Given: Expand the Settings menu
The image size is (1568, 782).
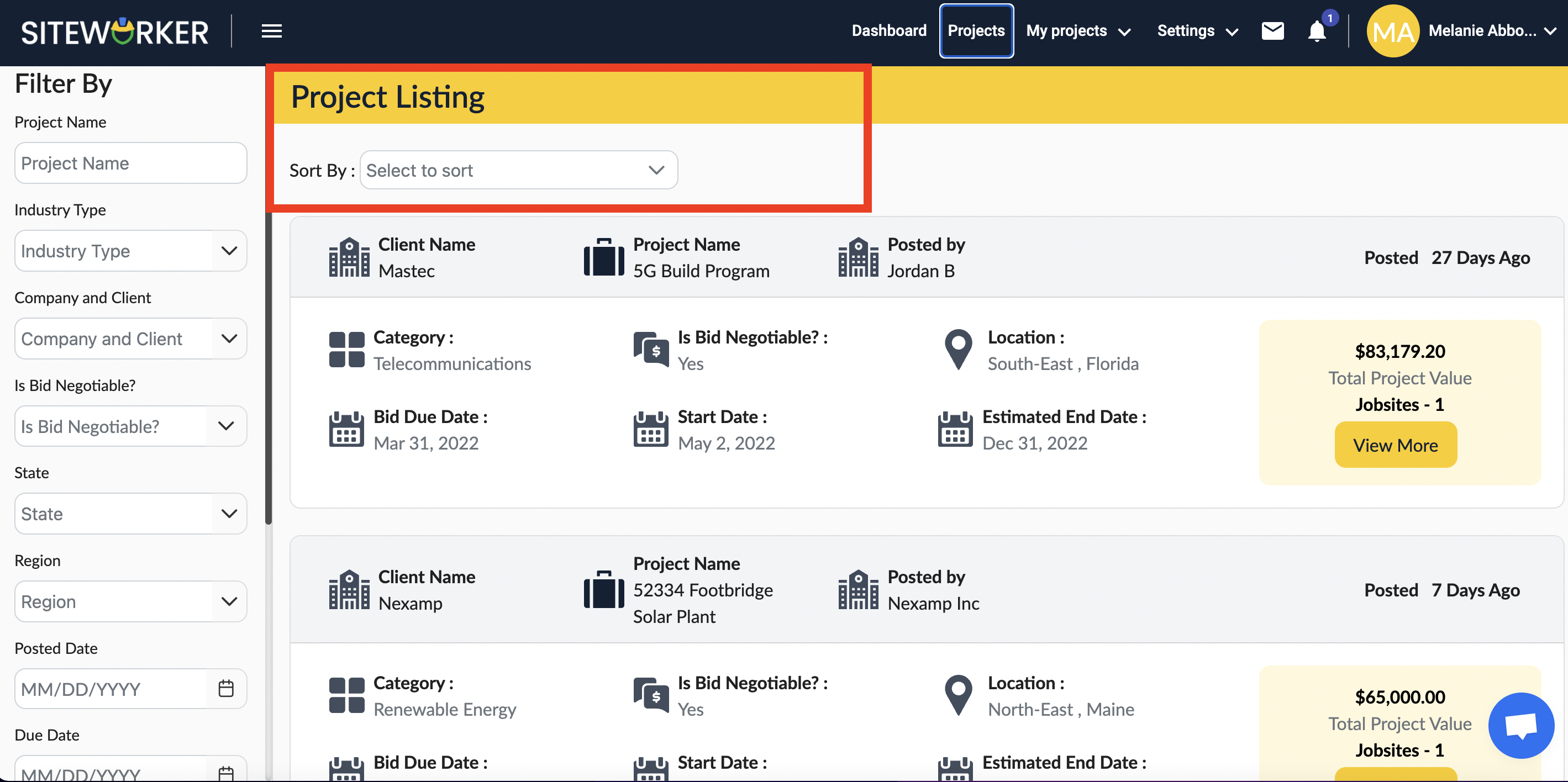Looking at the screenshot, I should coord(1197,30).
